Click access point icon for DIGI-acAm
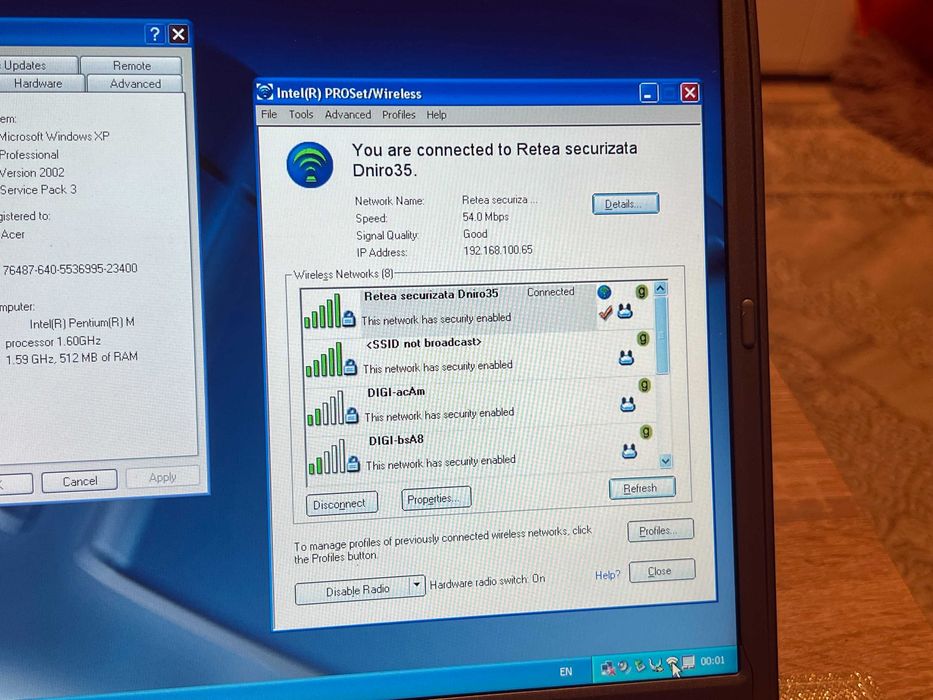Image resolution: width=933 pixels, height=700 pixels. (x=628, y=405)
